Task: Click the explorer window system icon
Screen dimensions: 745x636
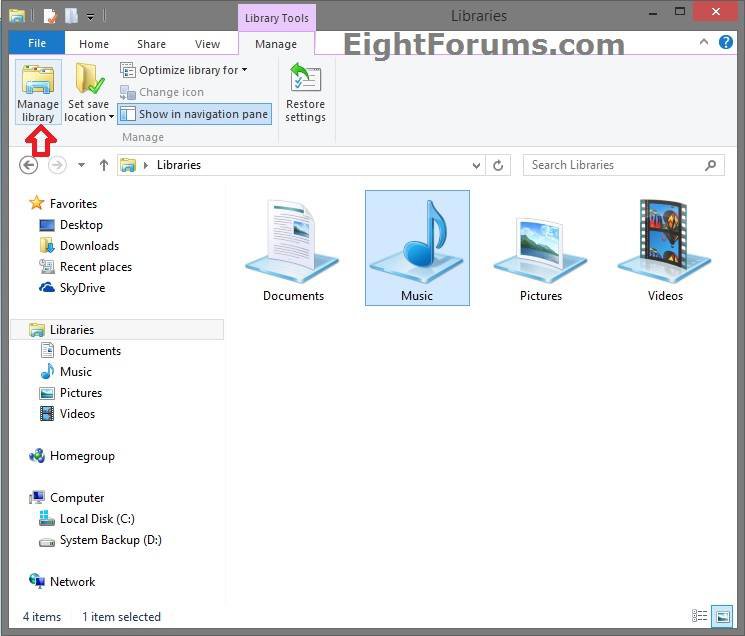Action: [x=17, y=16]
